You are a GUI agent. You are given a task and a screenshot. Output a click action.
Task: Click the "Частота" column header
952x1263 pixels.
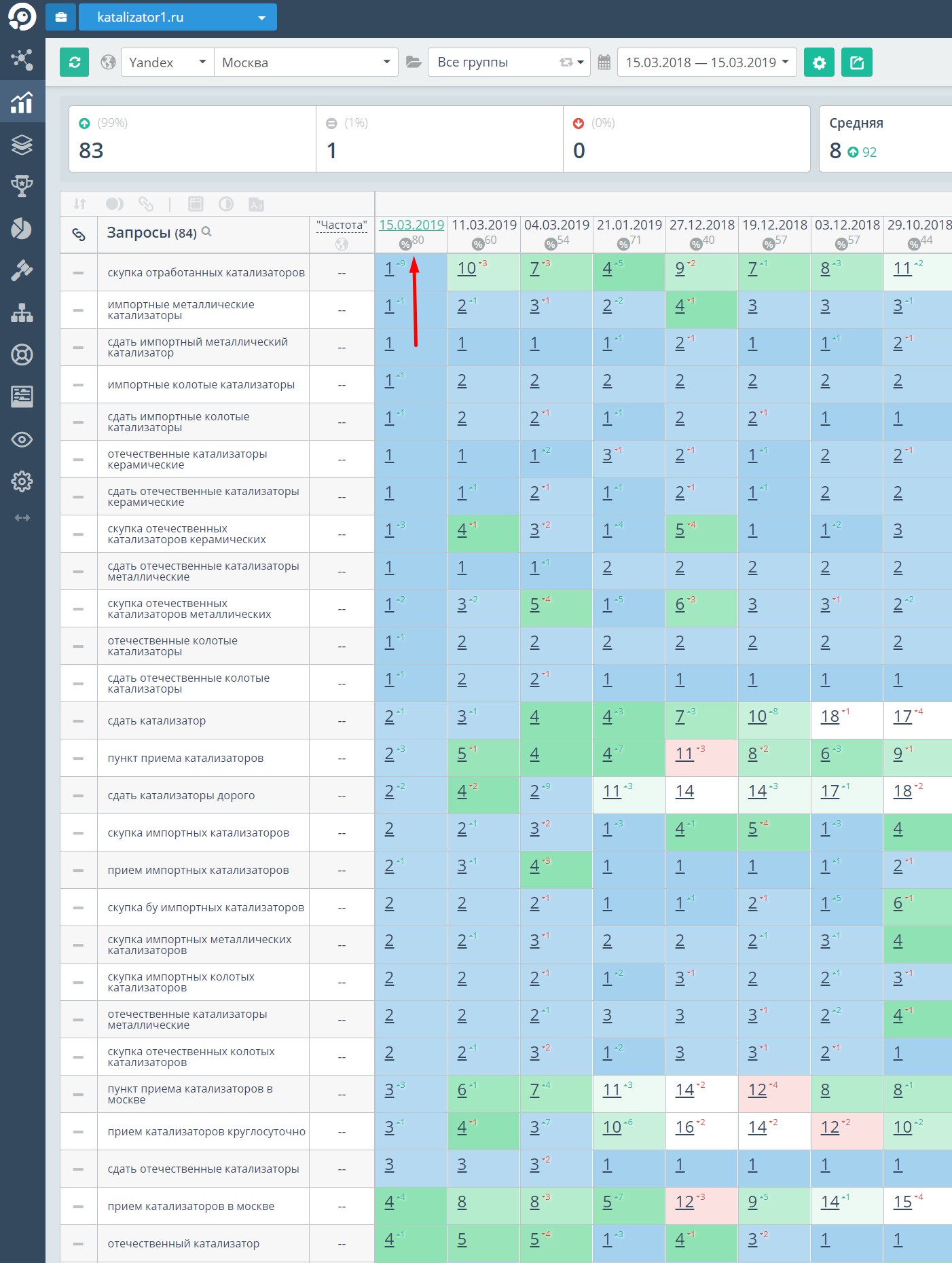(x=342, y=225)
